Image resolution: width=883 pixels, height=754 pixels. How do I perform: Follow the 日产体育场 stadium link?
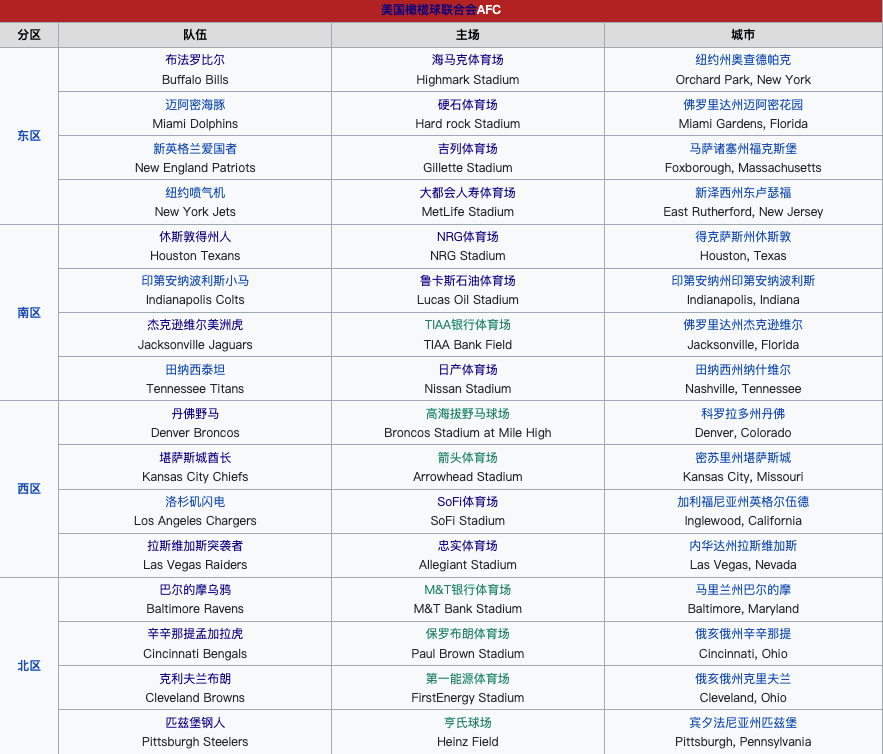click(467, 369)
